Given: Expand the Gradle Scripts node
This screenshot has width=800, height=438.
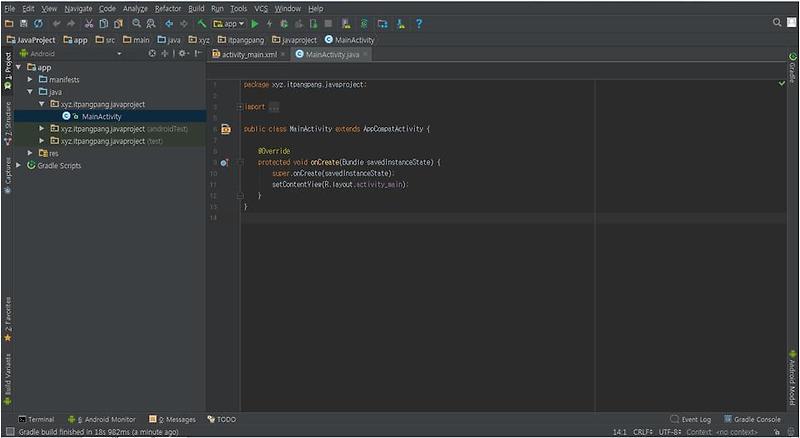Looking at the screenshot, I should point(20,165).
